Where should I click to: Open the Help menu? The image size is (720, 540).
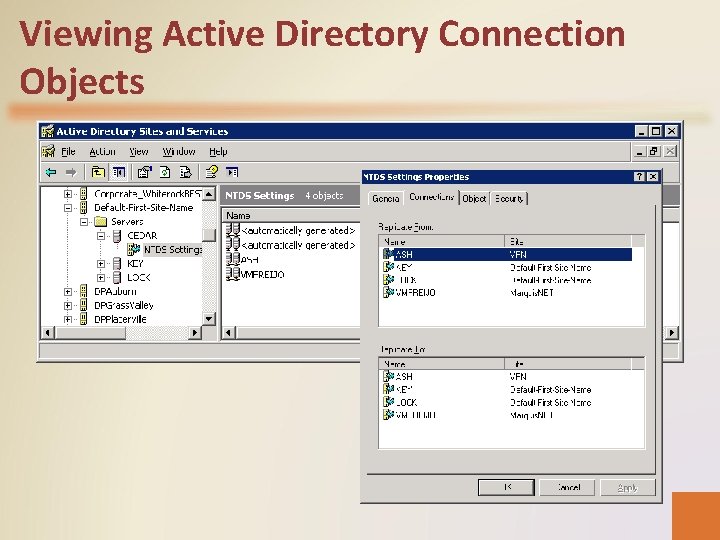pos(218,152)
